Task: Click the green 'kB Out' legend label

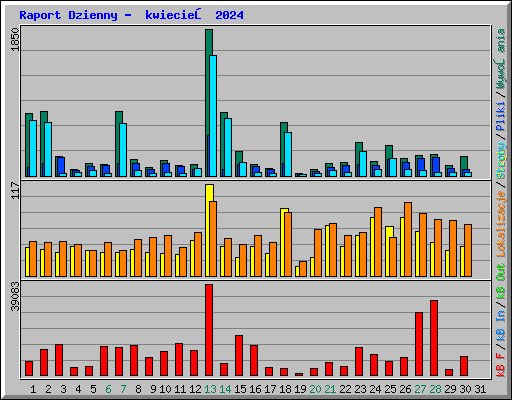Action: 501,282
